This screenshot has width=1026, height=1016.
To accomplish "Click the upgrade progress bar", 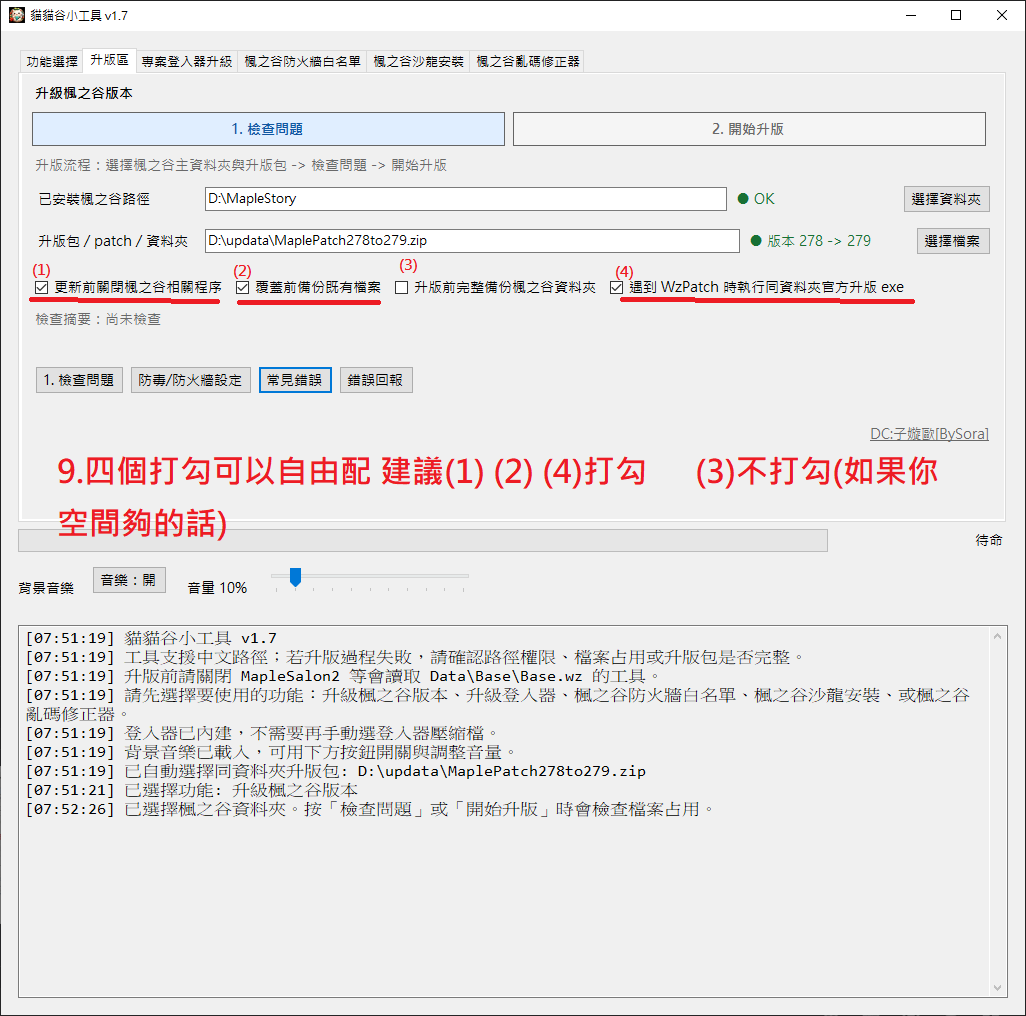I will pyautogui.click(x=423, y=540).
